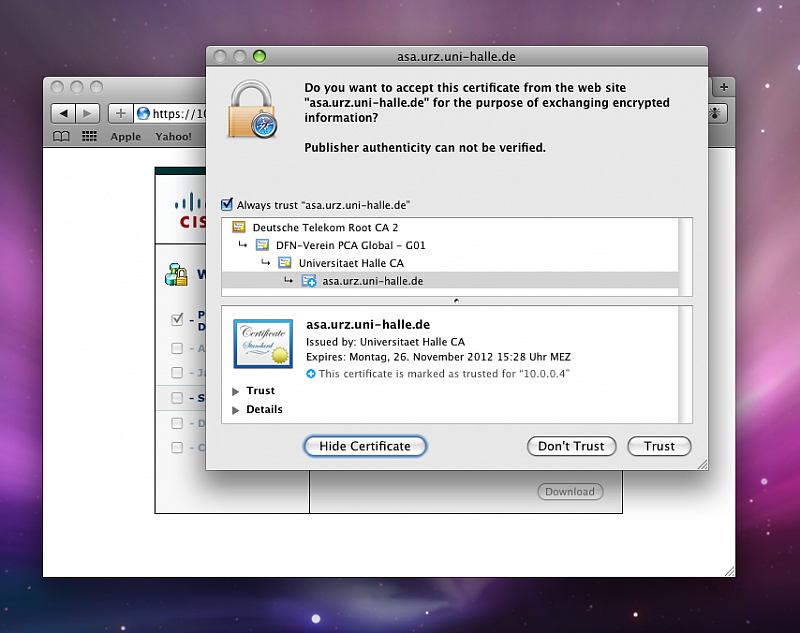Click the Download button on the Safari page
800x633 pixels.
(570, 492)
